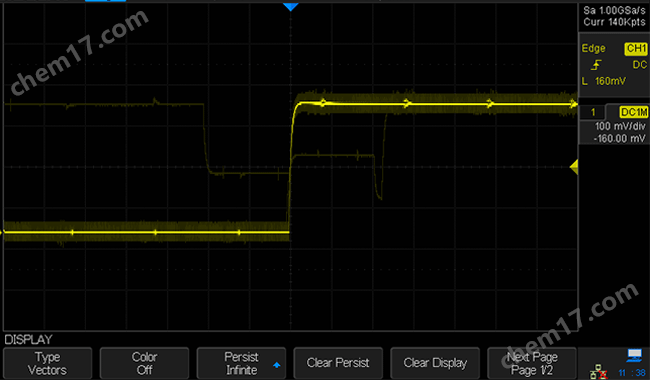Click the 100 mV/div vertical scale readout
The width and height of the screenshot is (650, 380).
coord(620,126)
